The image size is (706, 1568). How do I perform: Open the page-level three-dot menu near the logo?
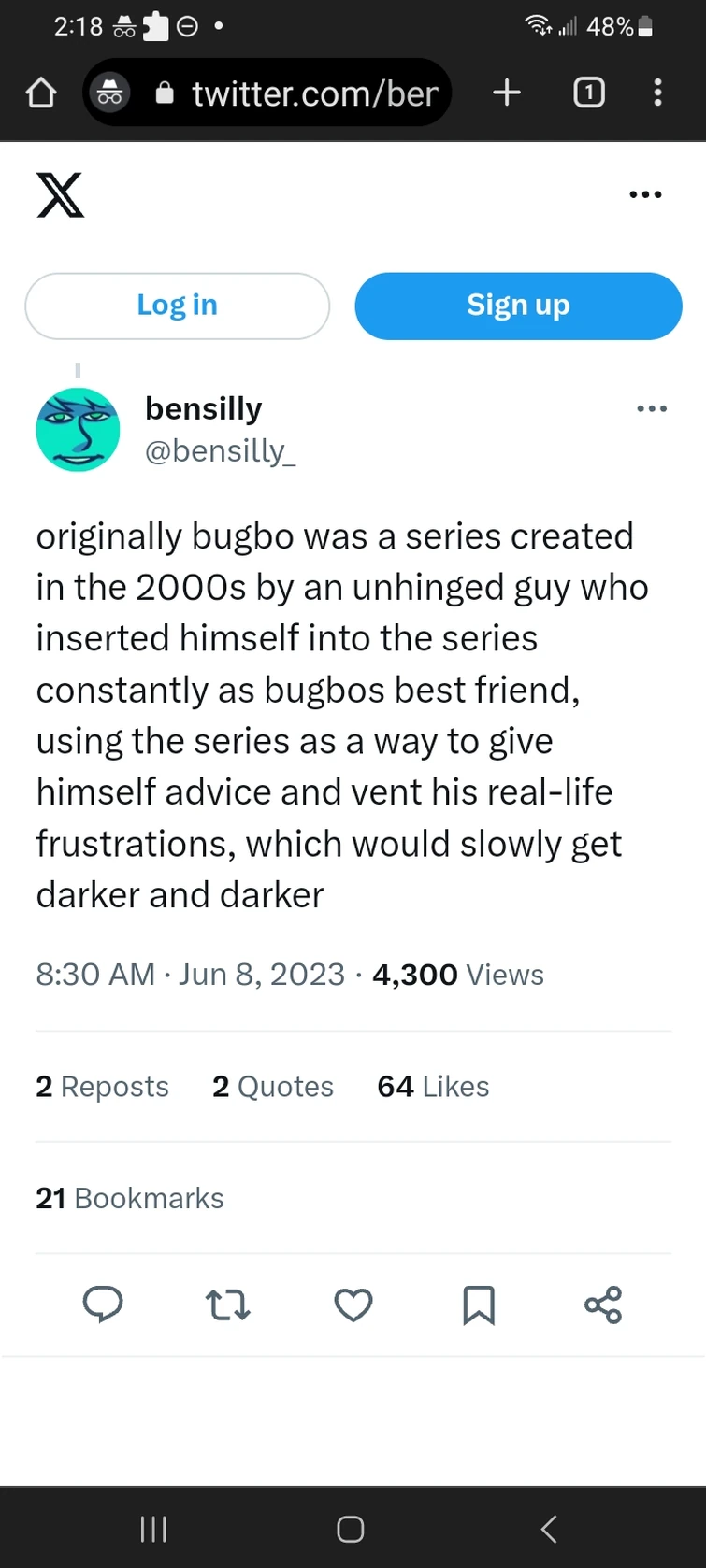pos(645,194)
